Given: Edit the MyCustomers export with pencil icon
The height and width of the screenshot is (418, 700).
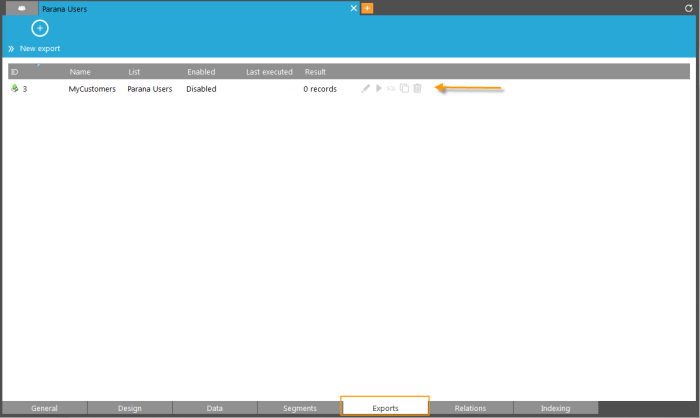Looking at the screenshot, I should point(366,89).
